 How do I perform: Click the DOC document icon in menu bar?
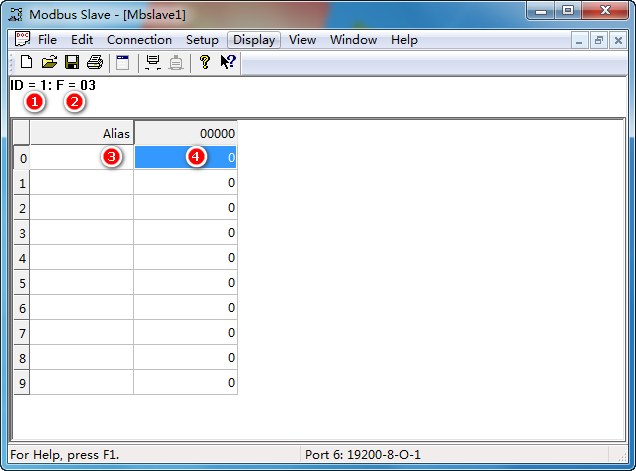22,39
